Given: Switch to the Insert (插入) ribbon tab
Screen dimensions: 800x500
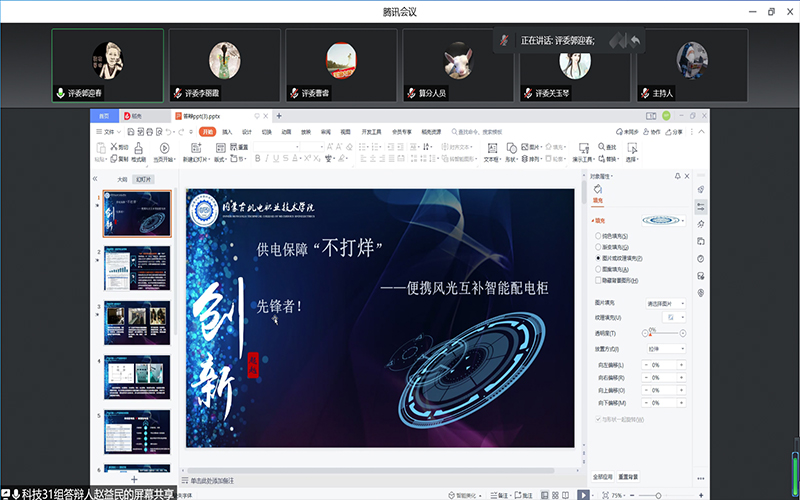Looking at the screenshot, I should click(227, 131).
